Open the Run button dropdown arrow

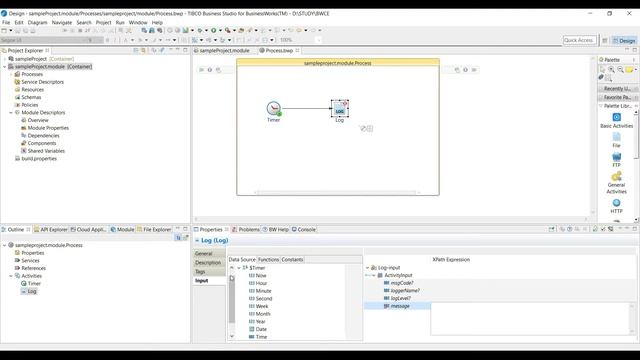(220, 30)
